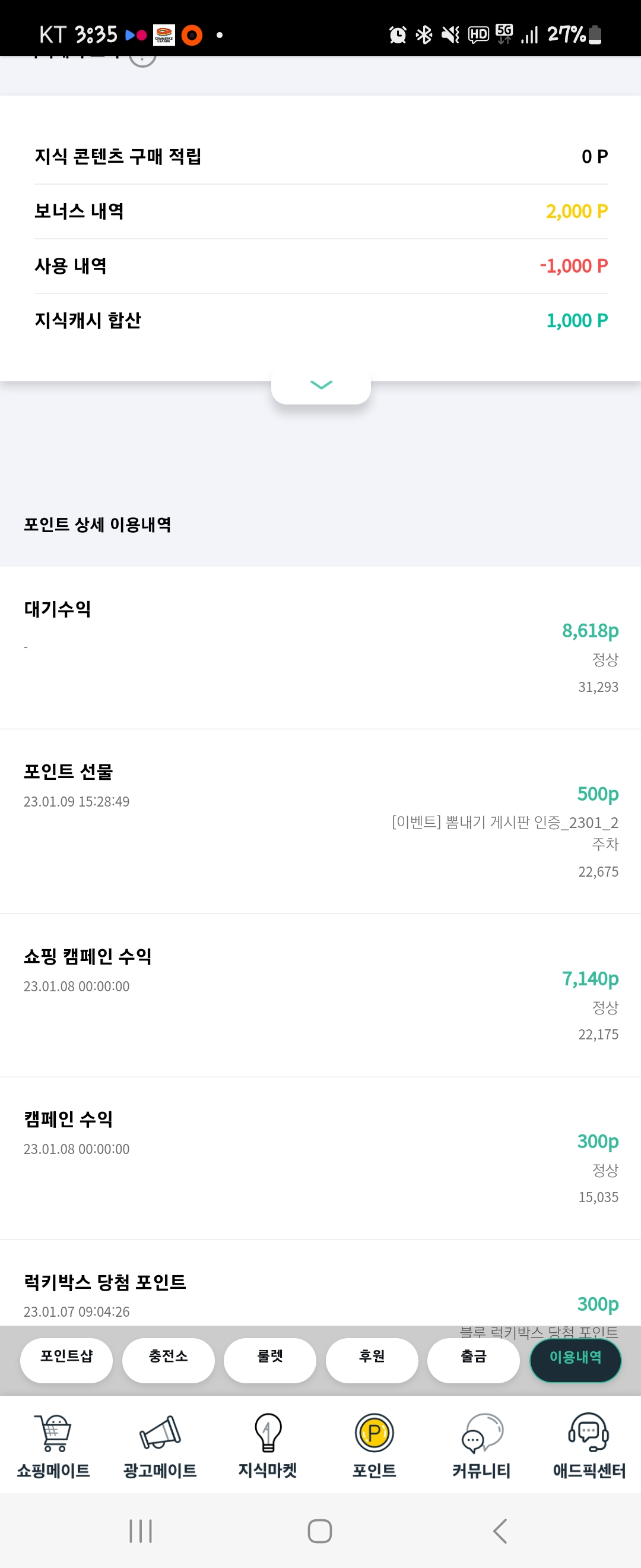Open the 사용 내역 row
This screenshot has width=641, height=1568.
(x=320, y=266)
